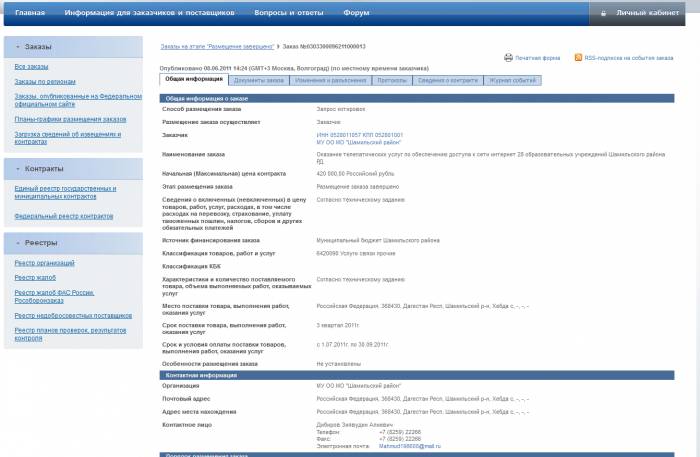Open the Все заказы link
This screenshot has height=457, width=700.
pos(32,66)
